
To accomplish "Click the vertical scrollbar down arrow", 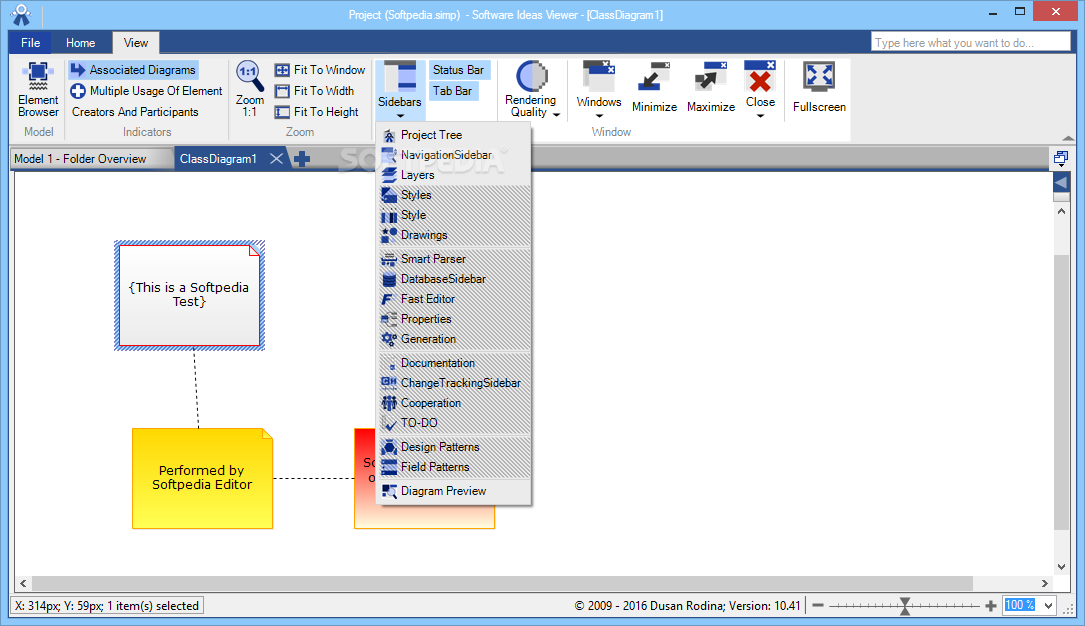I will [1061, 567].
